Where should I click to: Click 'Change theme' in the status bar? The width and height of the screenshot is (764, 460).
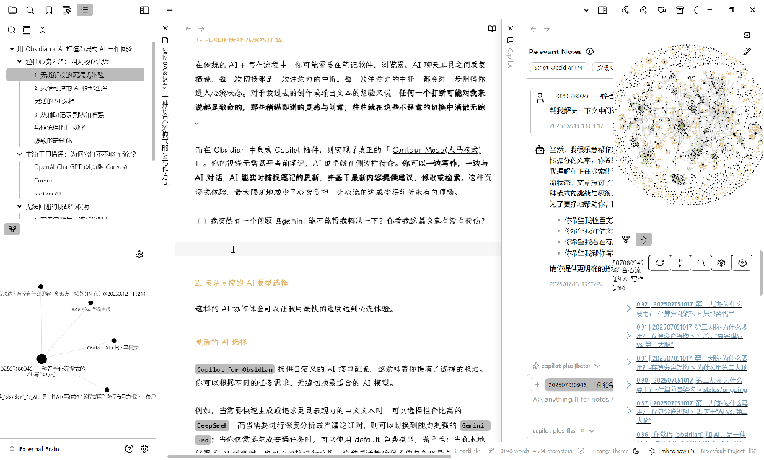611,451
